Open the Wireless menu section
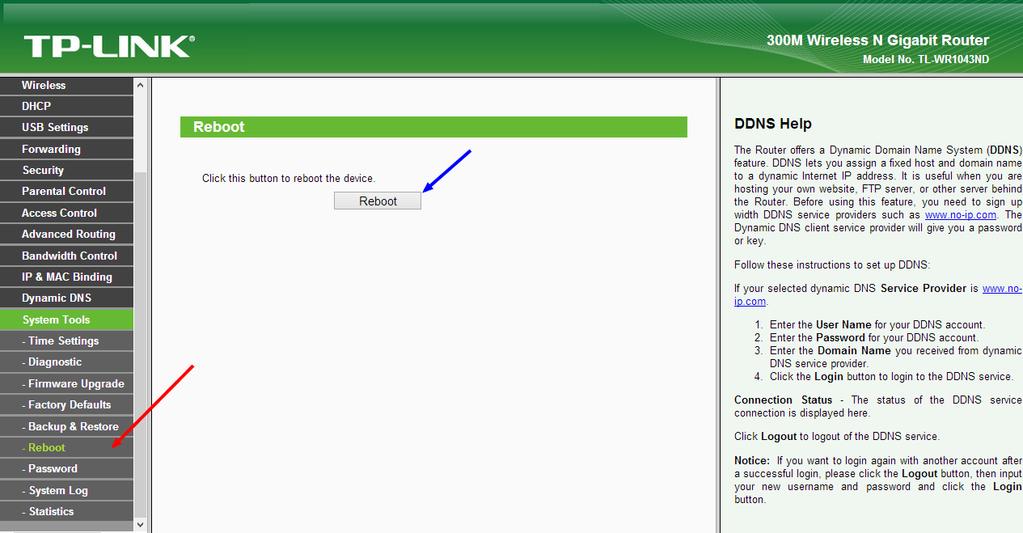Viewport: 1023px width, 533px height. [67, 85]
